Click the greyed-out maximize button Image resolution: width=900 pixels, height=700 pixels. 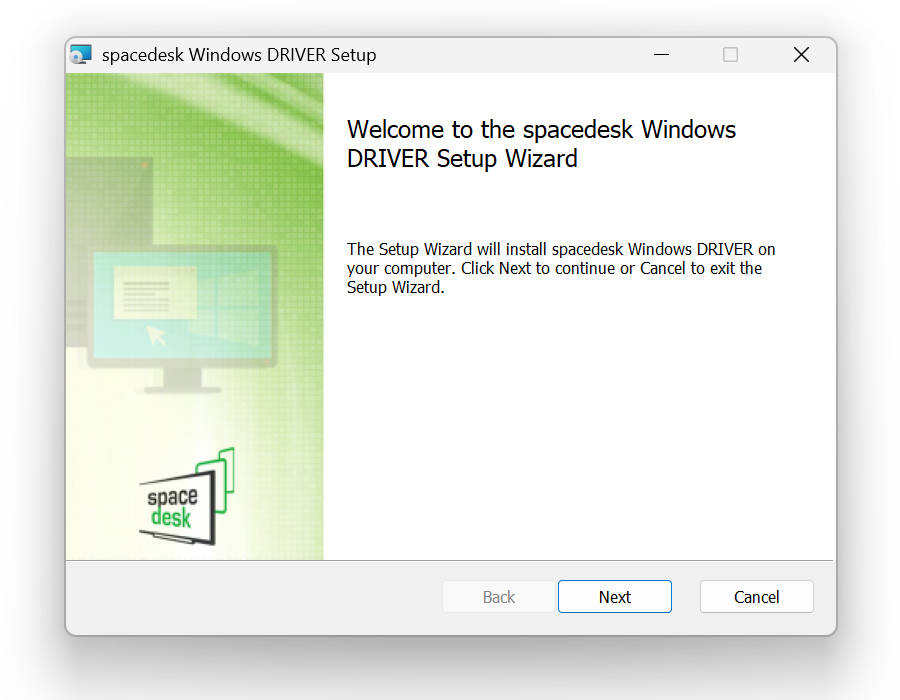point(730,55)
